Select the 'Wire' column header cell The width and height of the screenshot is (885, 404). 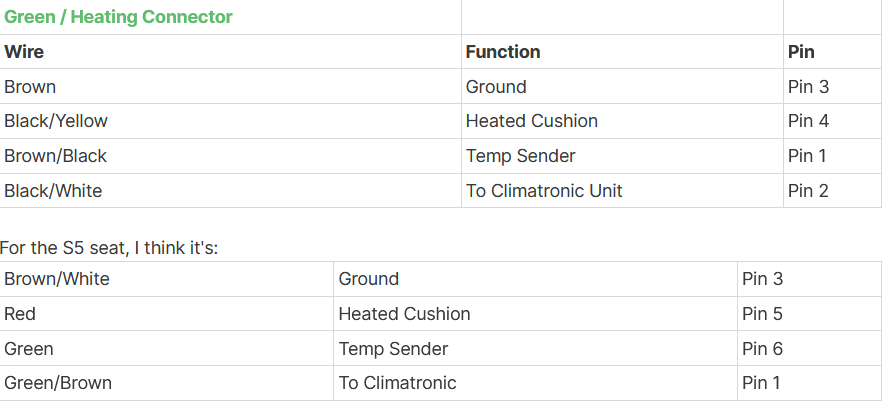pyautogui.click(x=24, y=52)
